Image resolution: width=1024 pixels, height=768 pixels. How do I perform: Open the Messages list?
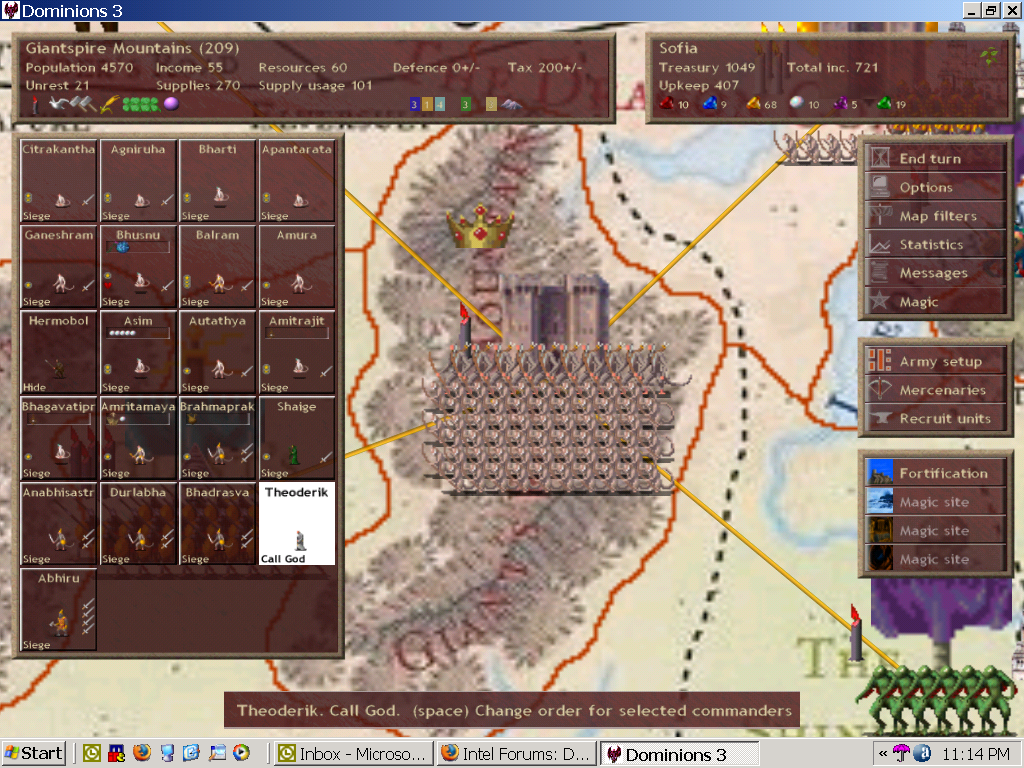point(932,273)
